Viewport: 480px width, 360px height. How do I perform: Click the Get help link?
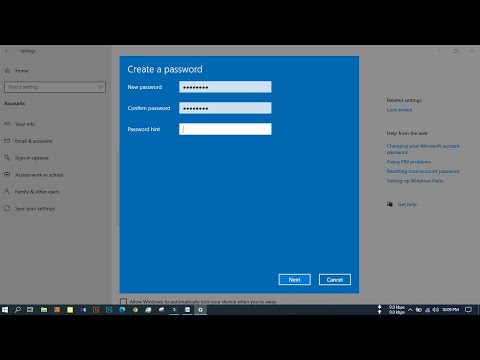tap(407, 204)
